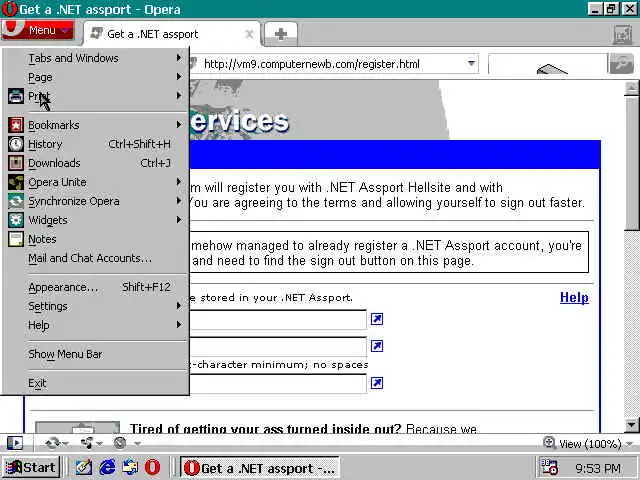Click the closed tabs trash icon
This screenshot has height=480, width=640.
(x=623, y=35)
